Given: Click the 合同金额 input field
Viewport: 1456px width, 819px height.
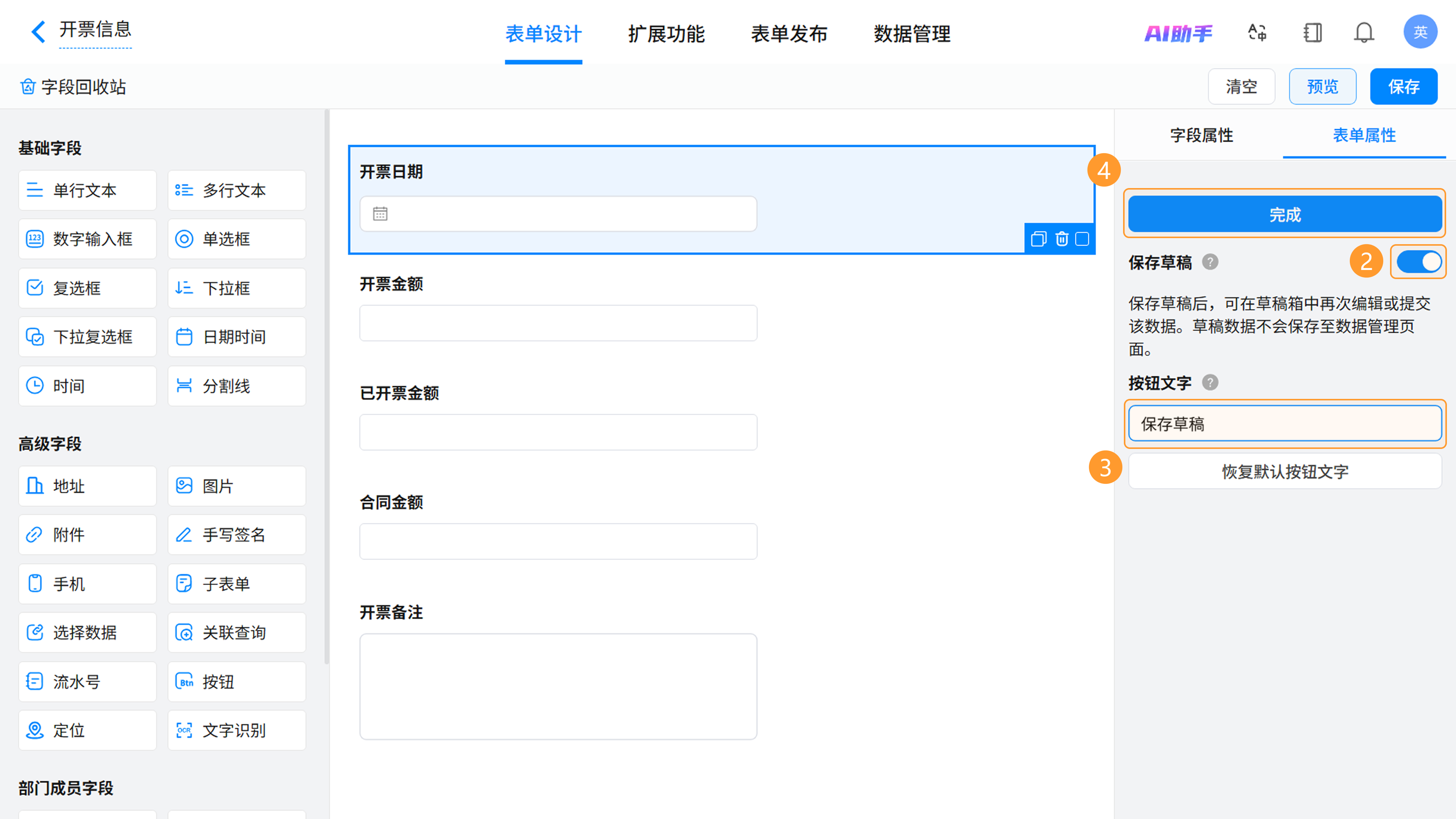Looking at the screenshot, I should 558,541.
